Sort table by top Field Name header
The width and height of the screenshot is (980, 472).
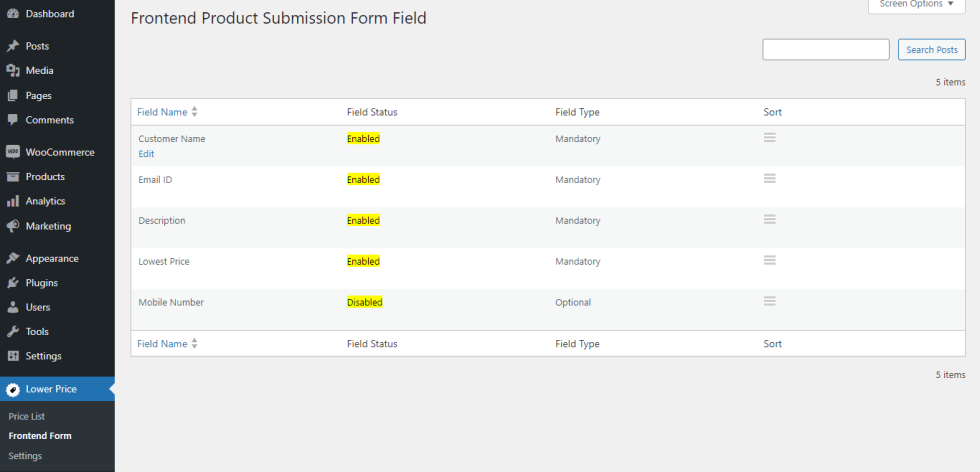point(162,112)
